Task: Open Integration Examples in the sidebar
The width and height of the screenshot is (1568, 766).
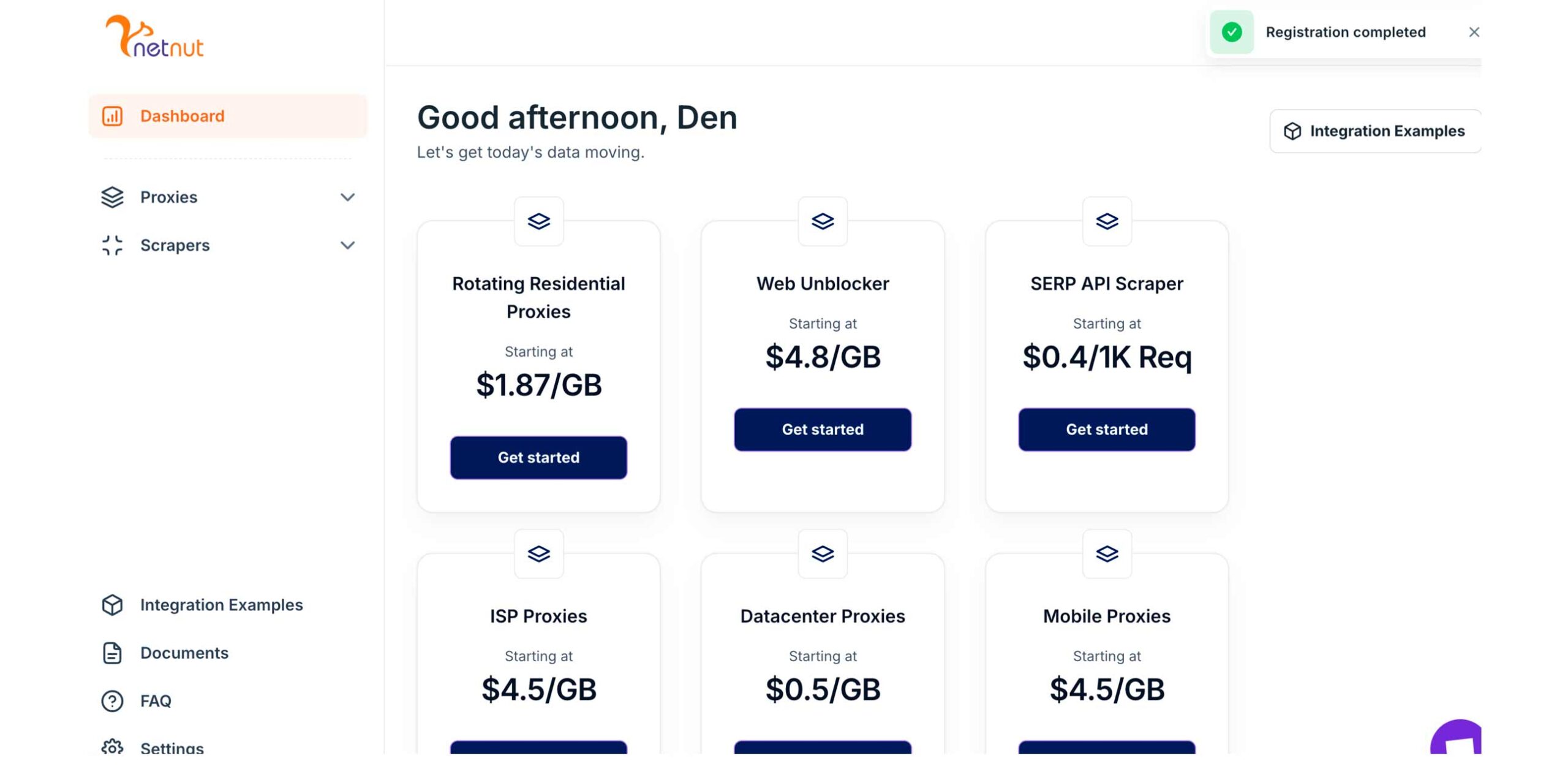Action: pos(221,605)
